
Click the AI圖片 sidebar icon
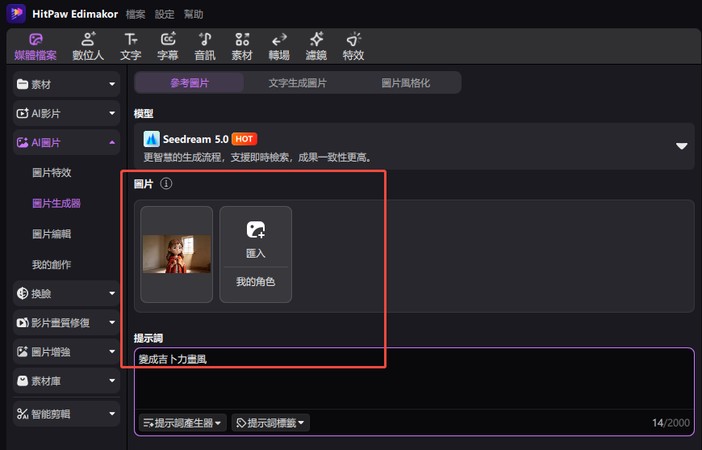tap(22, 142)
